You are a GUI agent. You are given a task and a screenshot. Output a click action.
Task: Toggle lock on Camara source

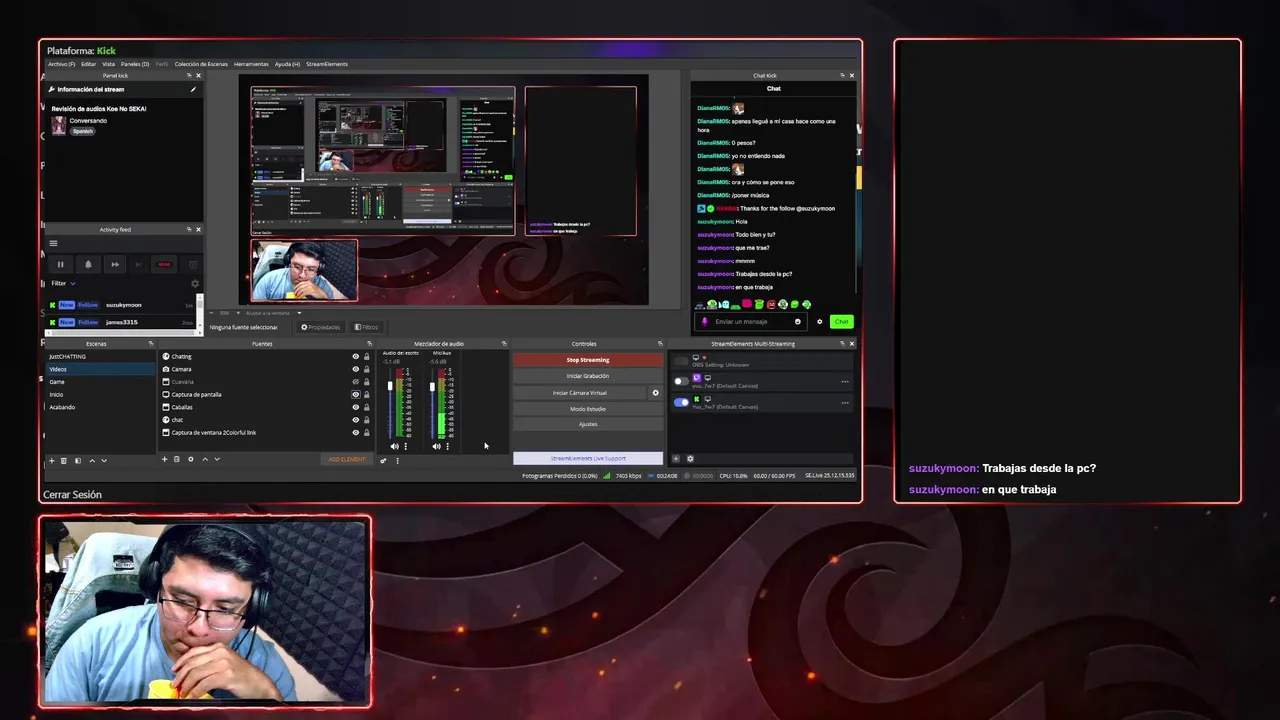366,369
